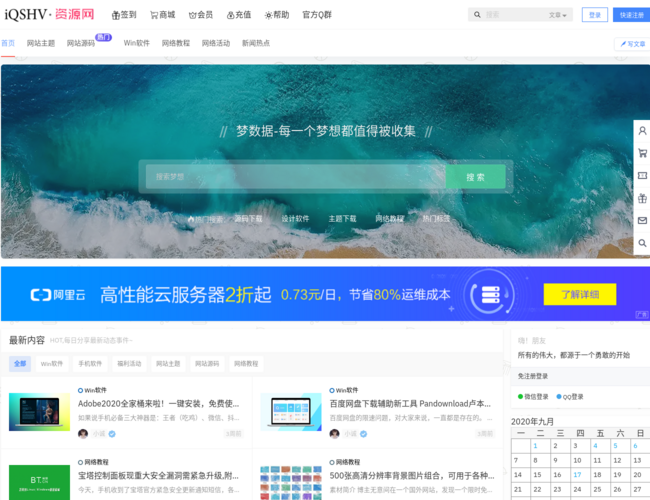Open 500张高清分辨率背景图片 article title
This screenshot has height=500, width=650.
(x=412, y=476)
